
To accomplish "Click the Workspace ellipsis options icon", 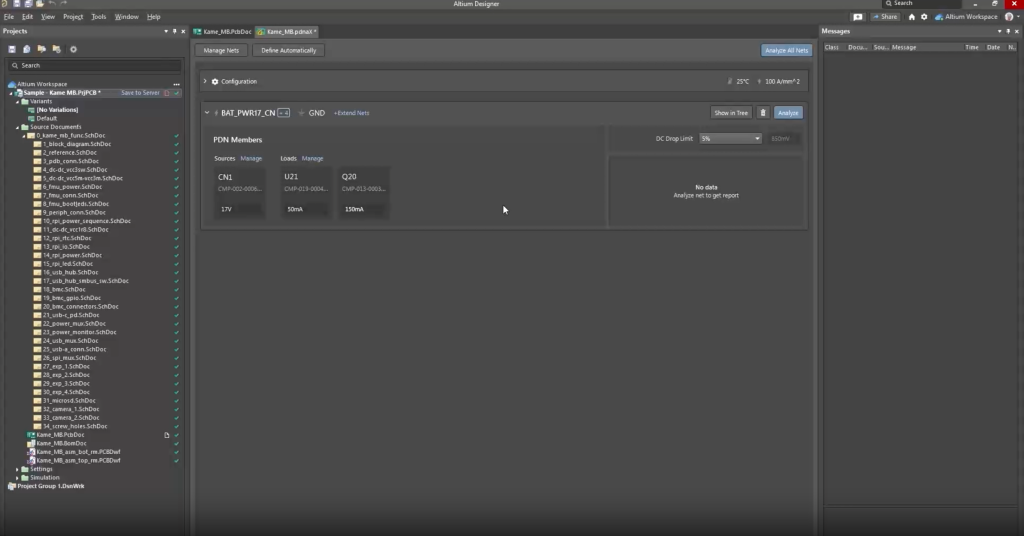I will point(176,84).
